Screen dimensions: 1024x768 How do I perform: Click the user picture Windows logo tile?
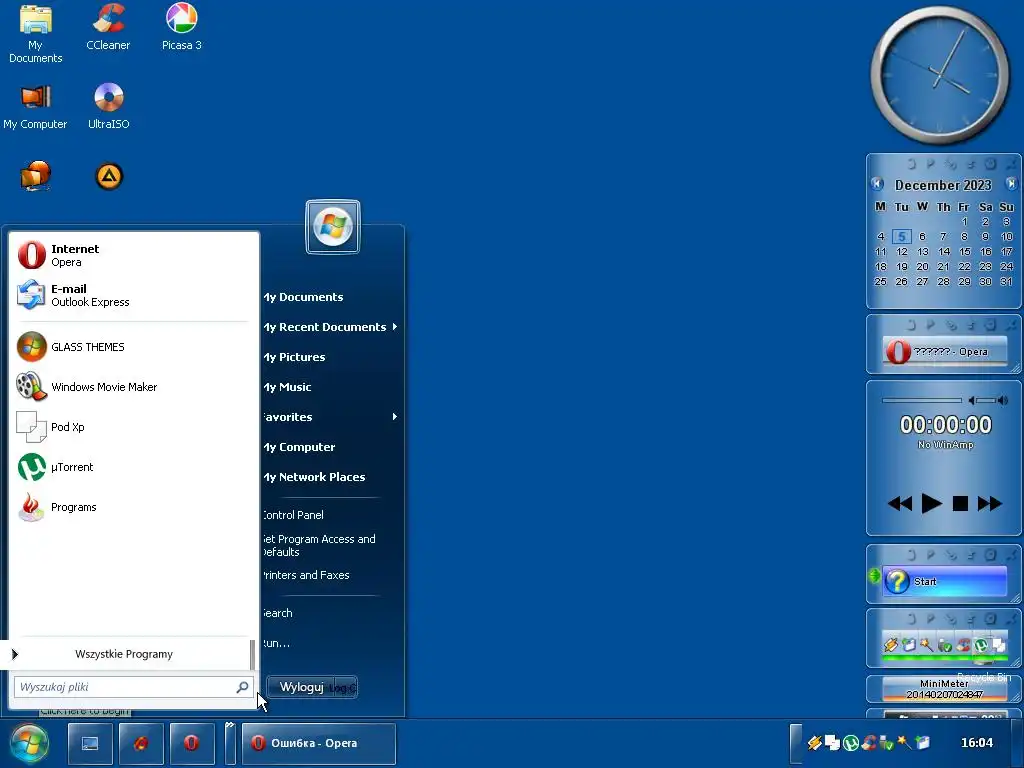[333, 227]
